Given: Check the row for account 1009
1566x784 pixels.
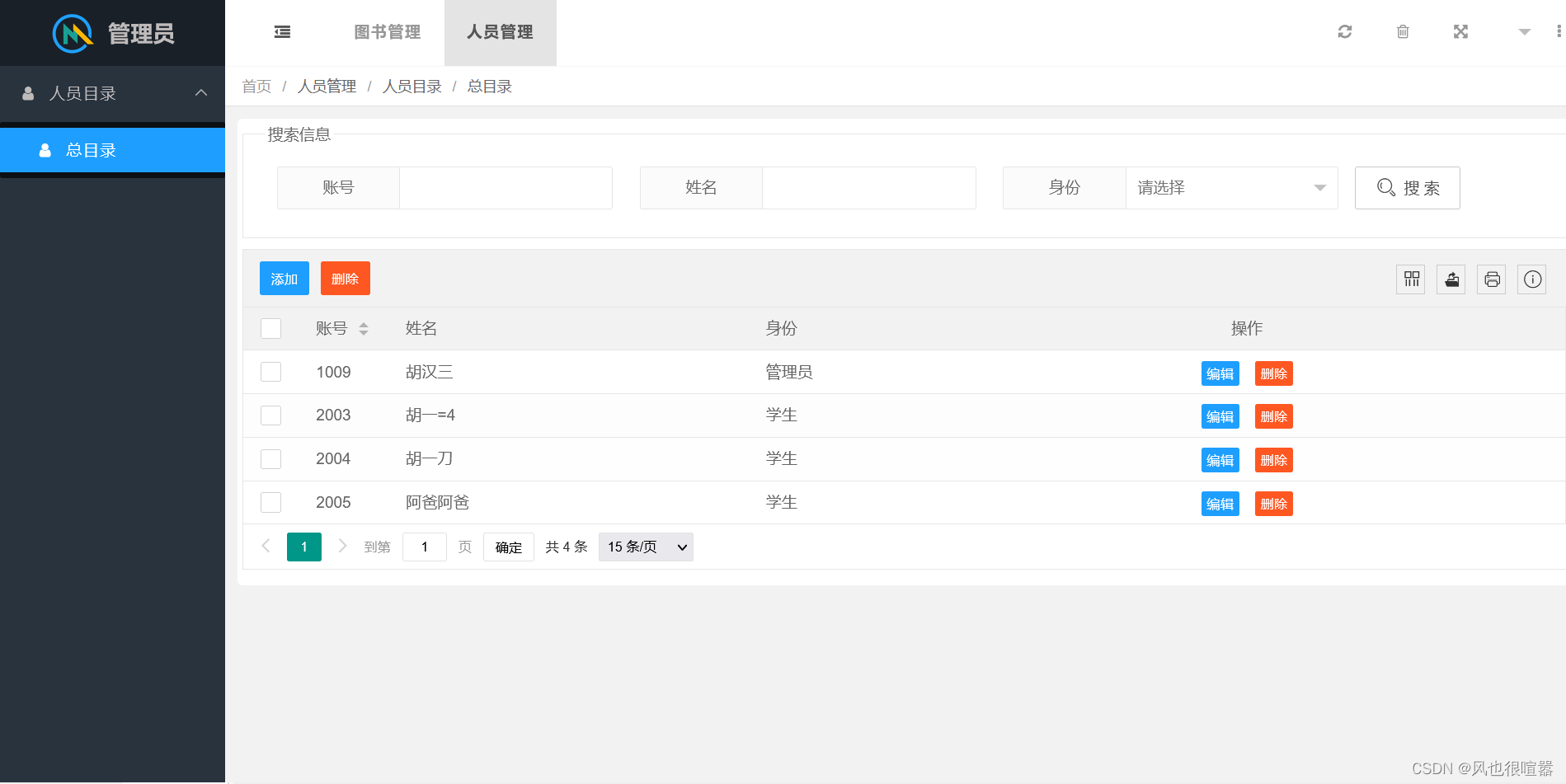Looking at the screenshot, I should click(270, 372).
